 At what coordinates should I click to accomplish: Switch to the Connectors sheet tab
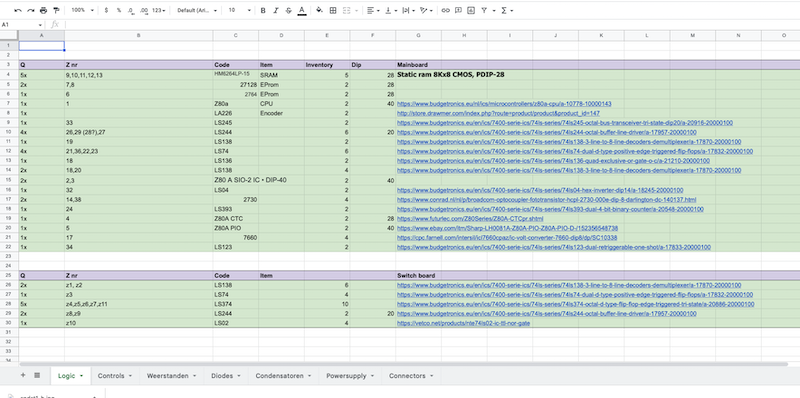(411, 376)
